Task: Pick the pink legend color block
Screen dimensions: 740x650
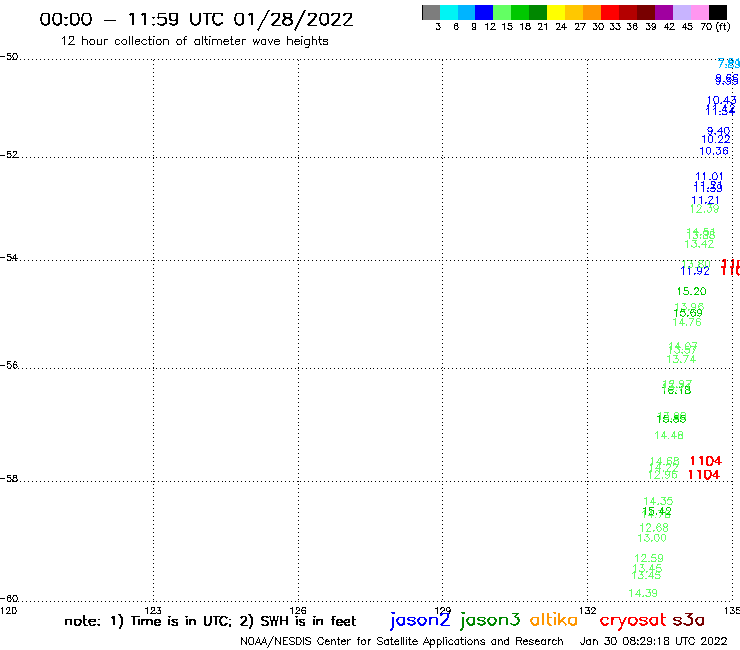Action: coord(699,12)
